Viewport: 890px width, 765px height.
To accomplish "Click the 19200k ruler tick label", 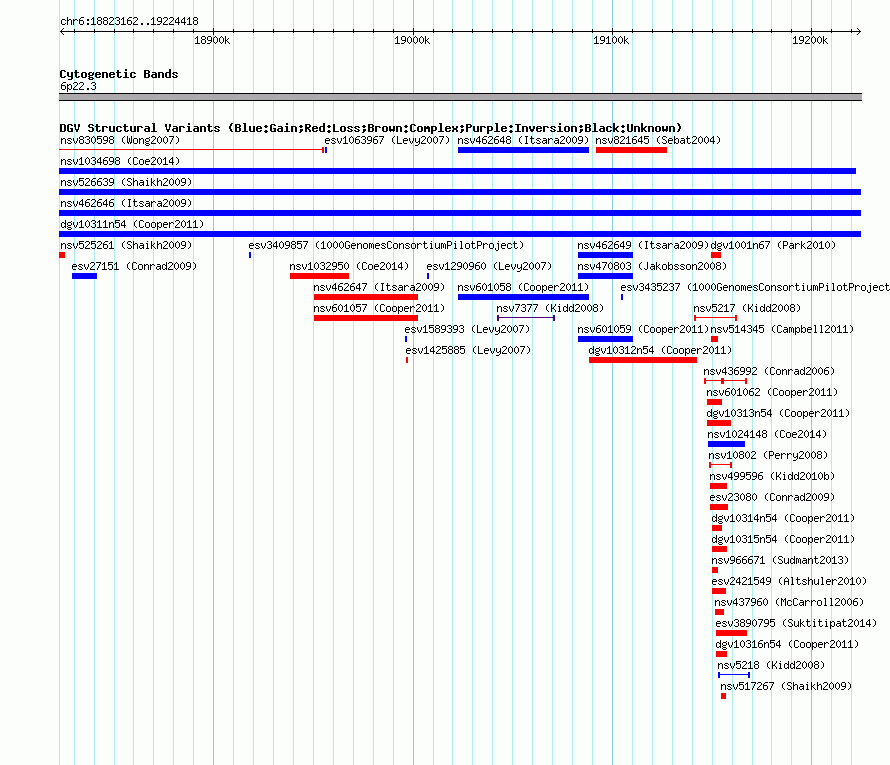I will [811, 40].
